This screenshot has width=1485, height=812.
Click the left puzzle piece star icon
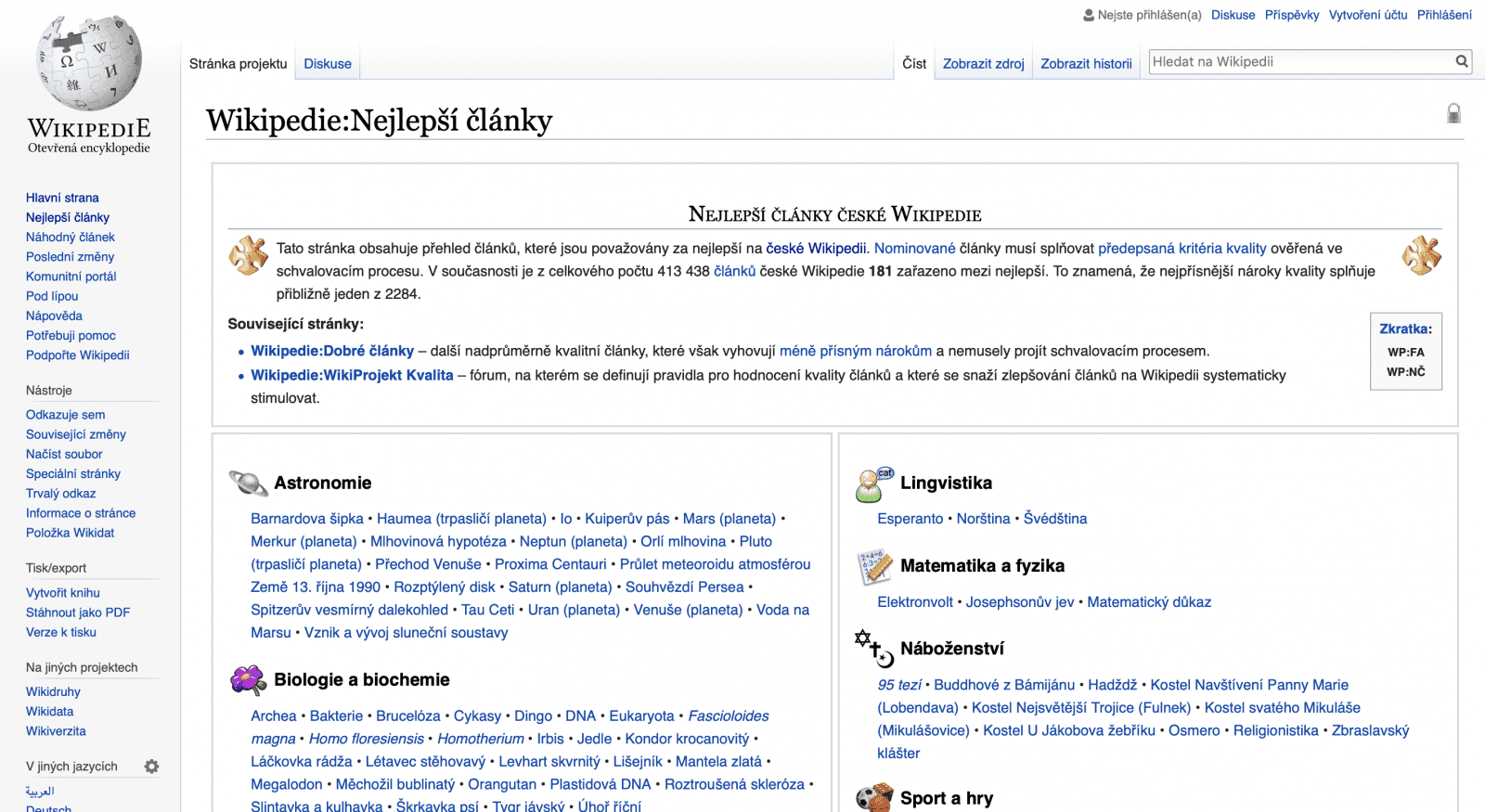coord(248,255)
